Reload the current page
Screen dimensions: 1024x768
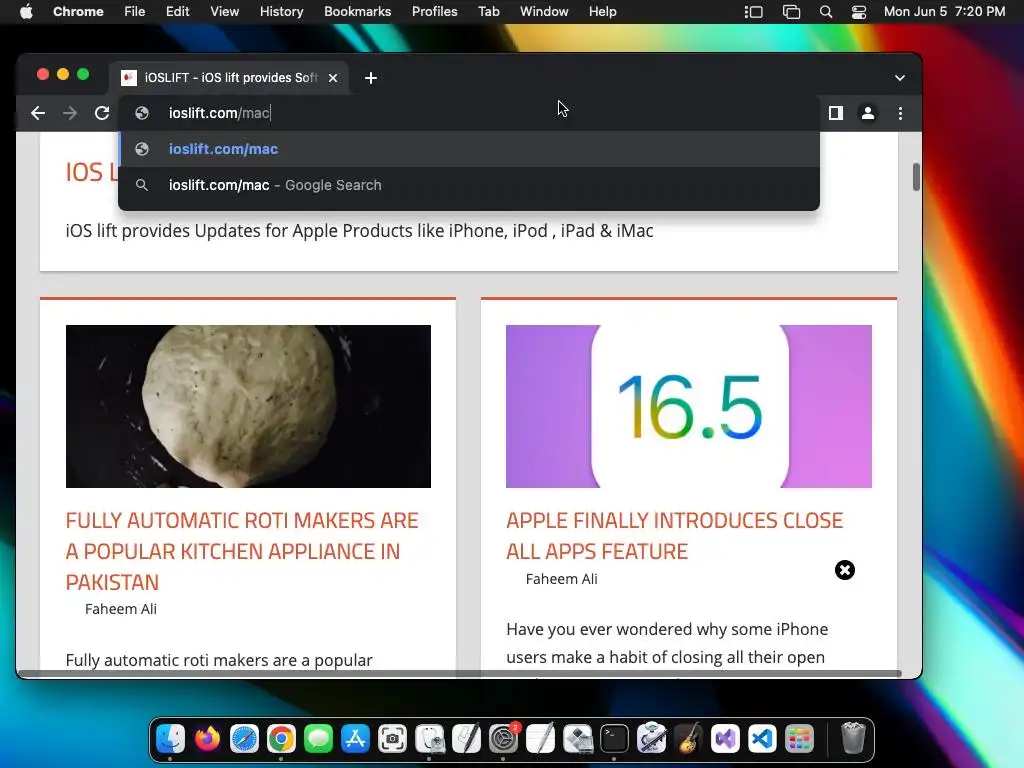[x=102, y=113]
